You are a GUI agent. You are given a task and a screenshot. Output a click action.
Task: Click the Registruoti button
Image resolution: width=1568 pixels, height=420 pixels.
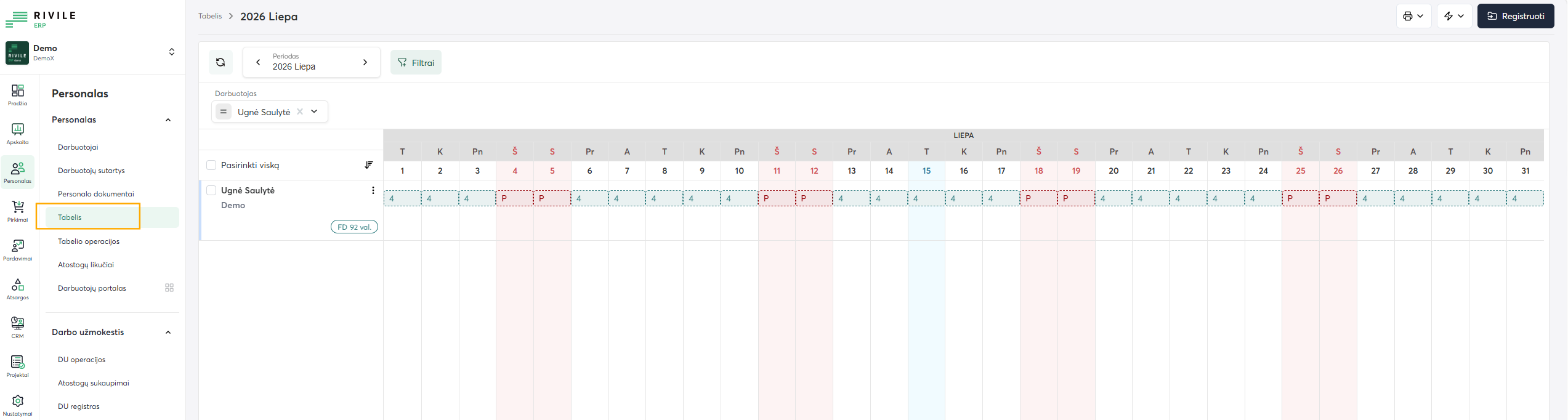click(1516, 16)
